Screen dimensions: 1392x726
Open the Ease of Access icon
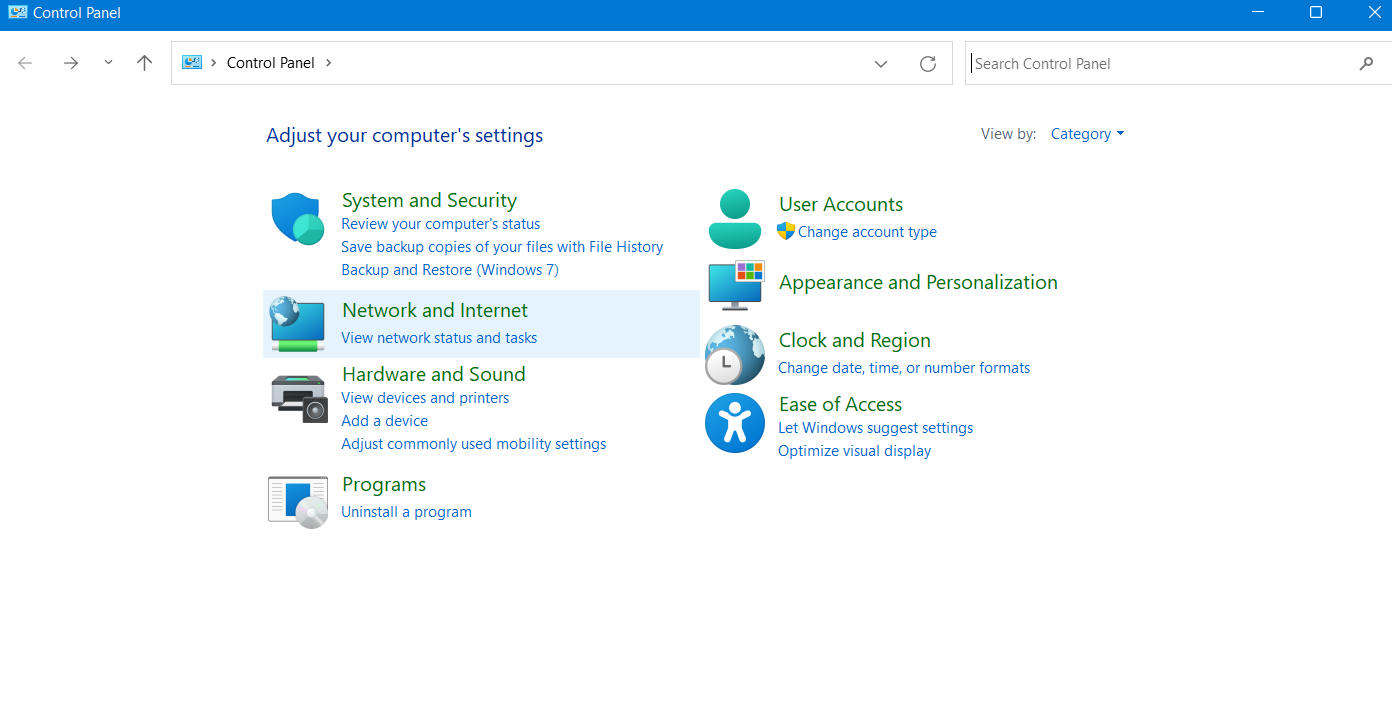point(735,424)
